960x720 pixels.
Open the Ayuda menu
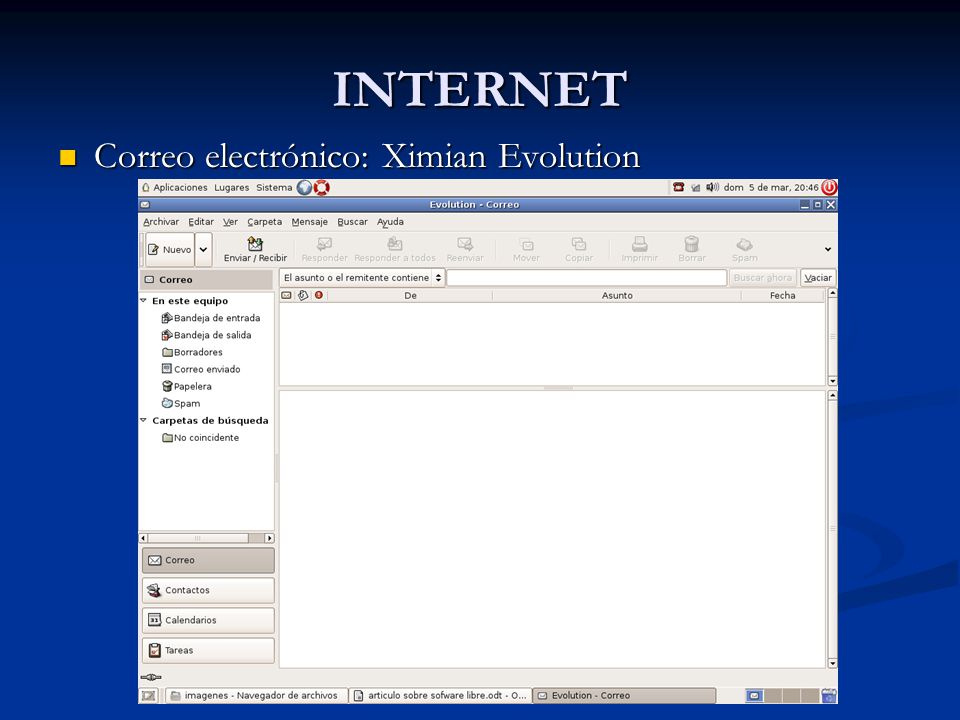point(390,222)
